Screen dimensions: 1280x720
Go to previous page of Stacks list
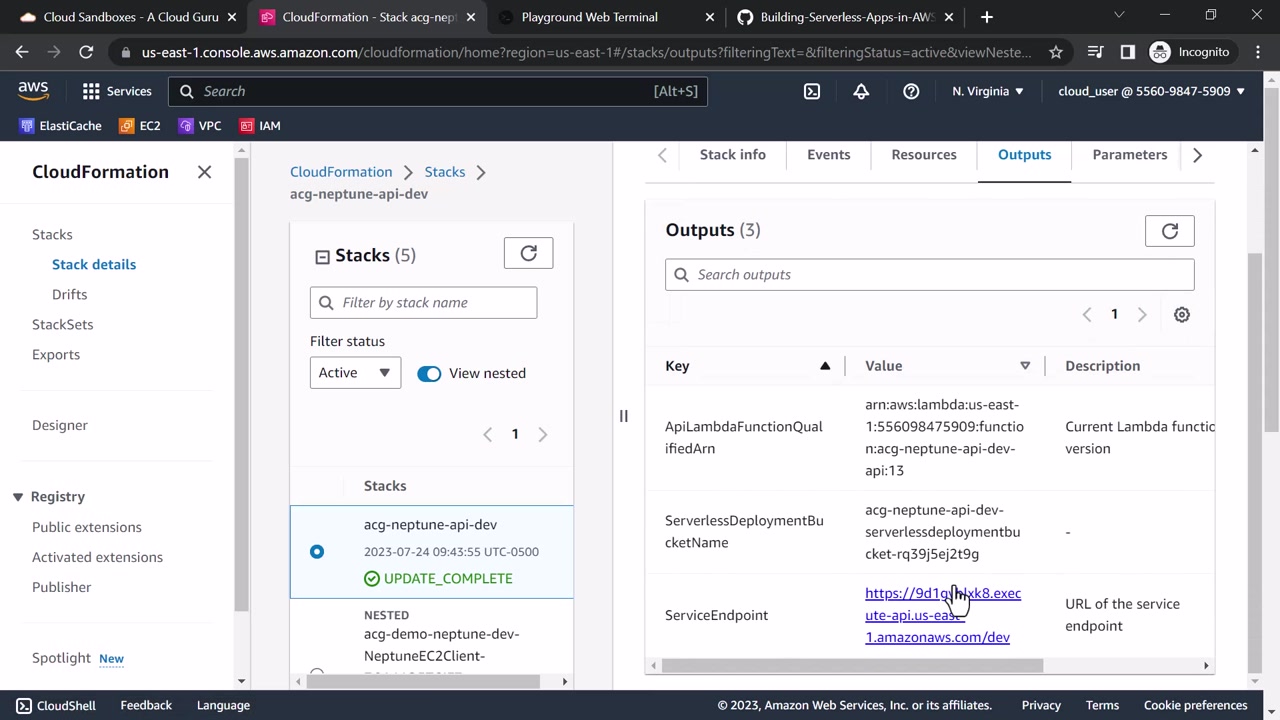pyautogui.click(x=488, y=434)
